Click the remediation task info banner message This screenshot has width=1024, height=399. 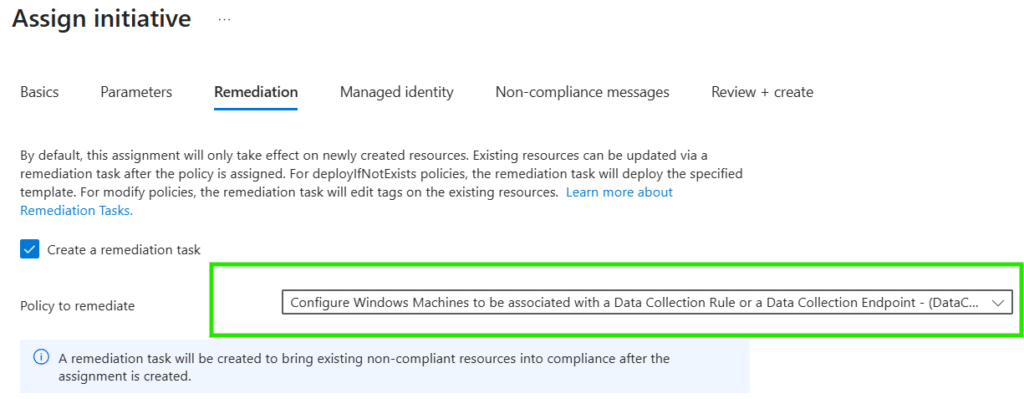[x=364, y=367]
